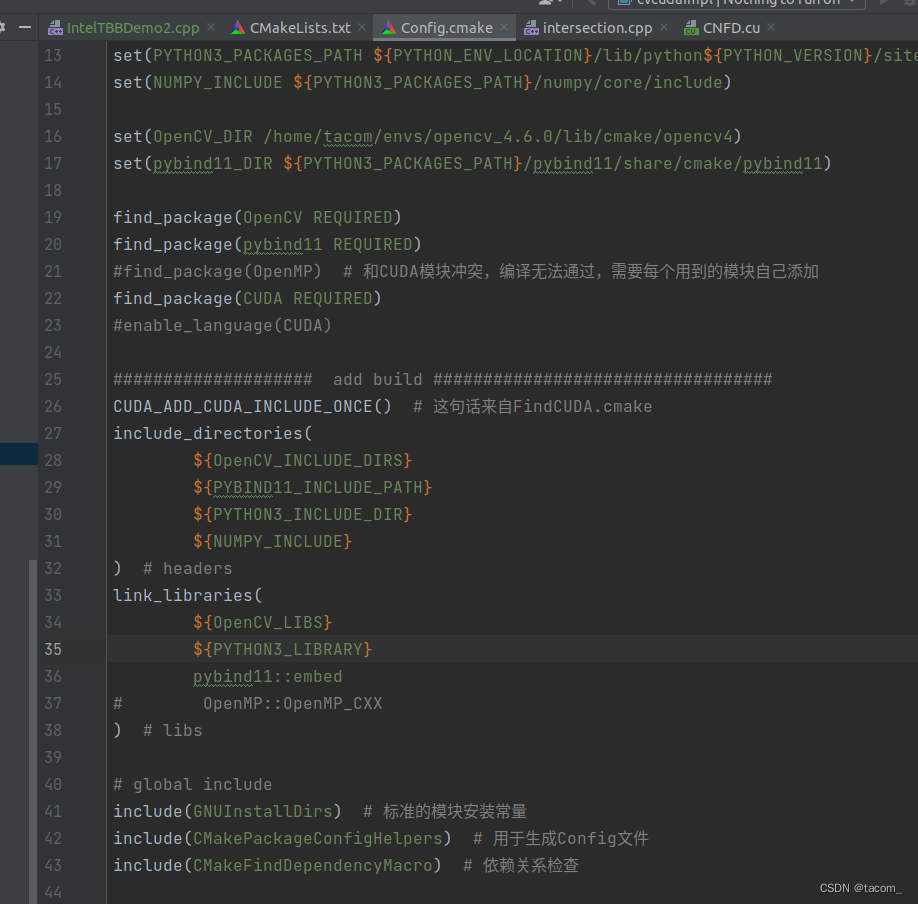This screenshot has height=904, width=918.
Task: Click OpenCV_DIR on line 16
Action: [203, 136]
